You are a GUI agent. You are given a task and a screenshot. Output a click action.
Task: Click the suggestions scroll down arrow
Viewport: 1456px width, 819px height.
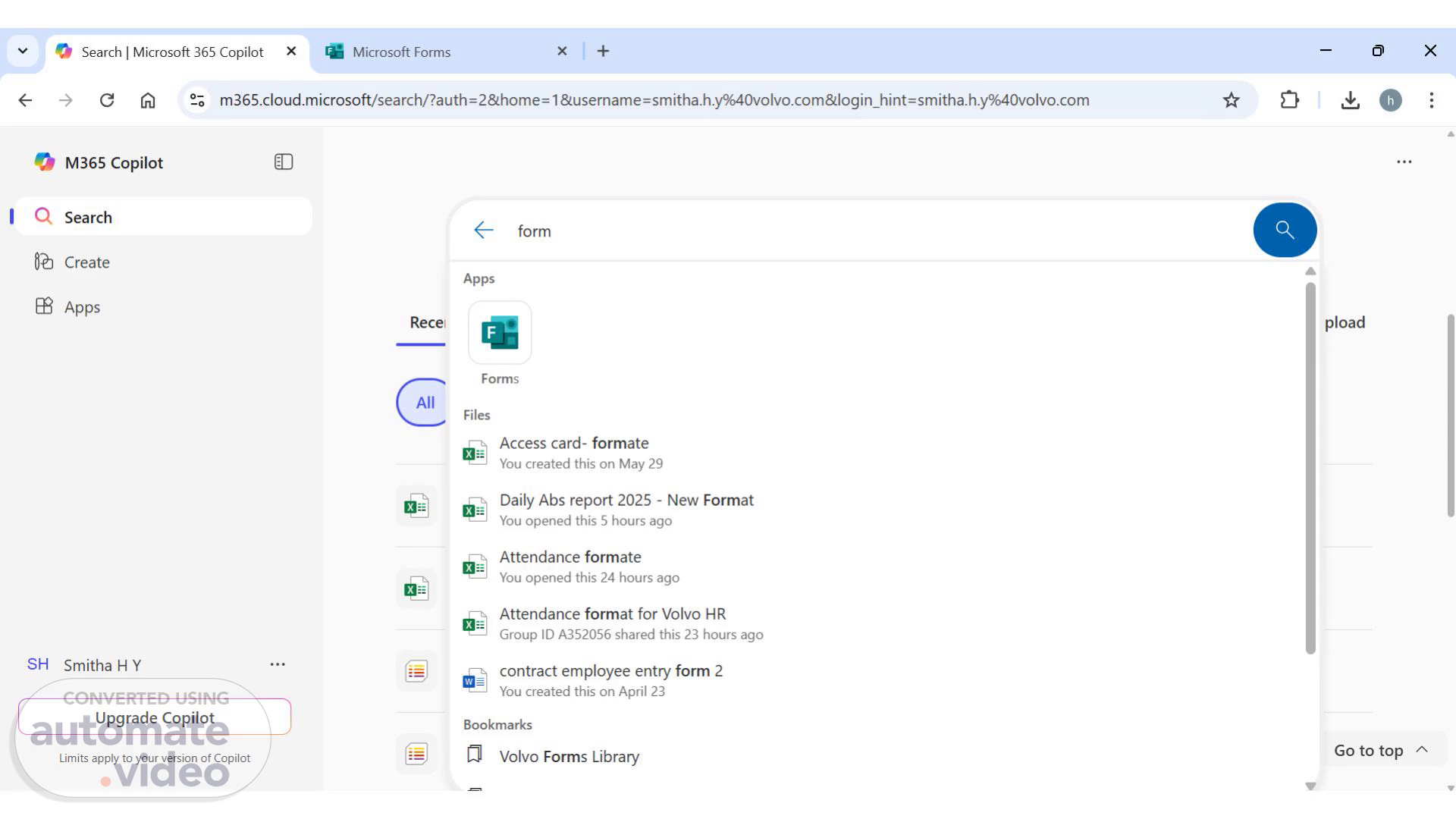[1310, 786]
